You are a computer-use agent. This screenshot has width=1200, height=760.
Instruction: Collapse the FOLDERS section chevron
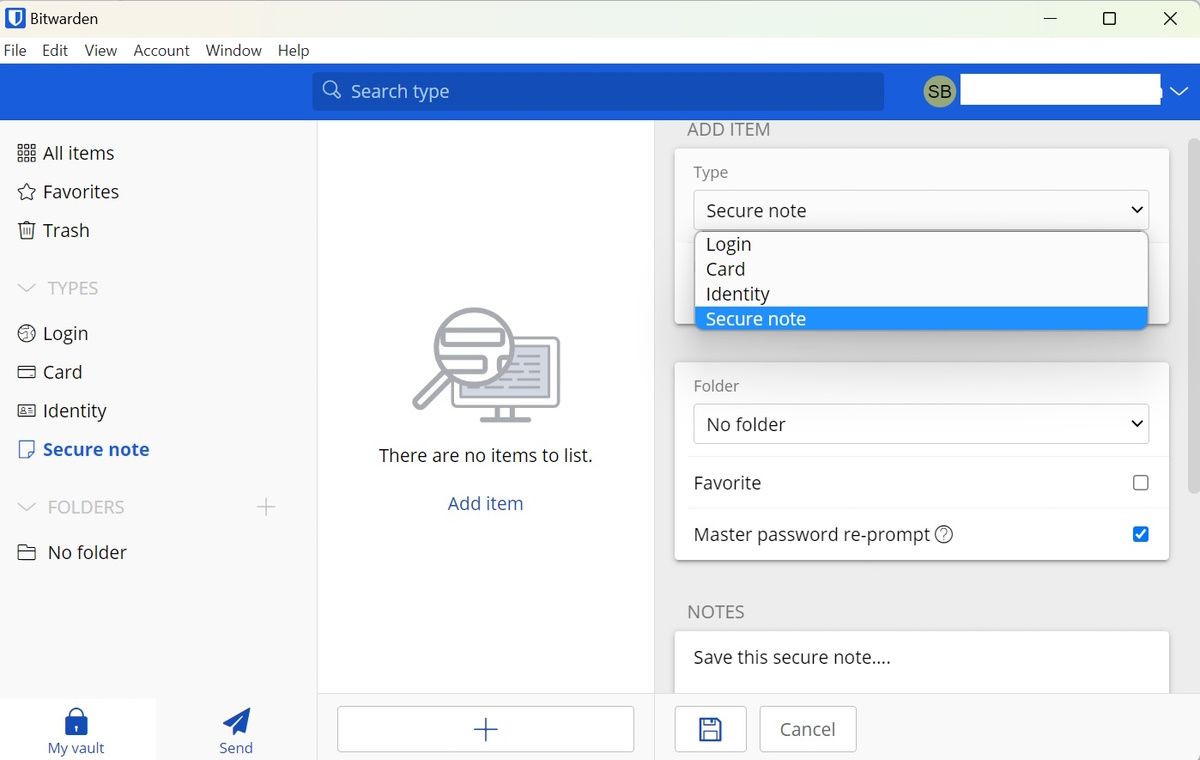point(27,507)
